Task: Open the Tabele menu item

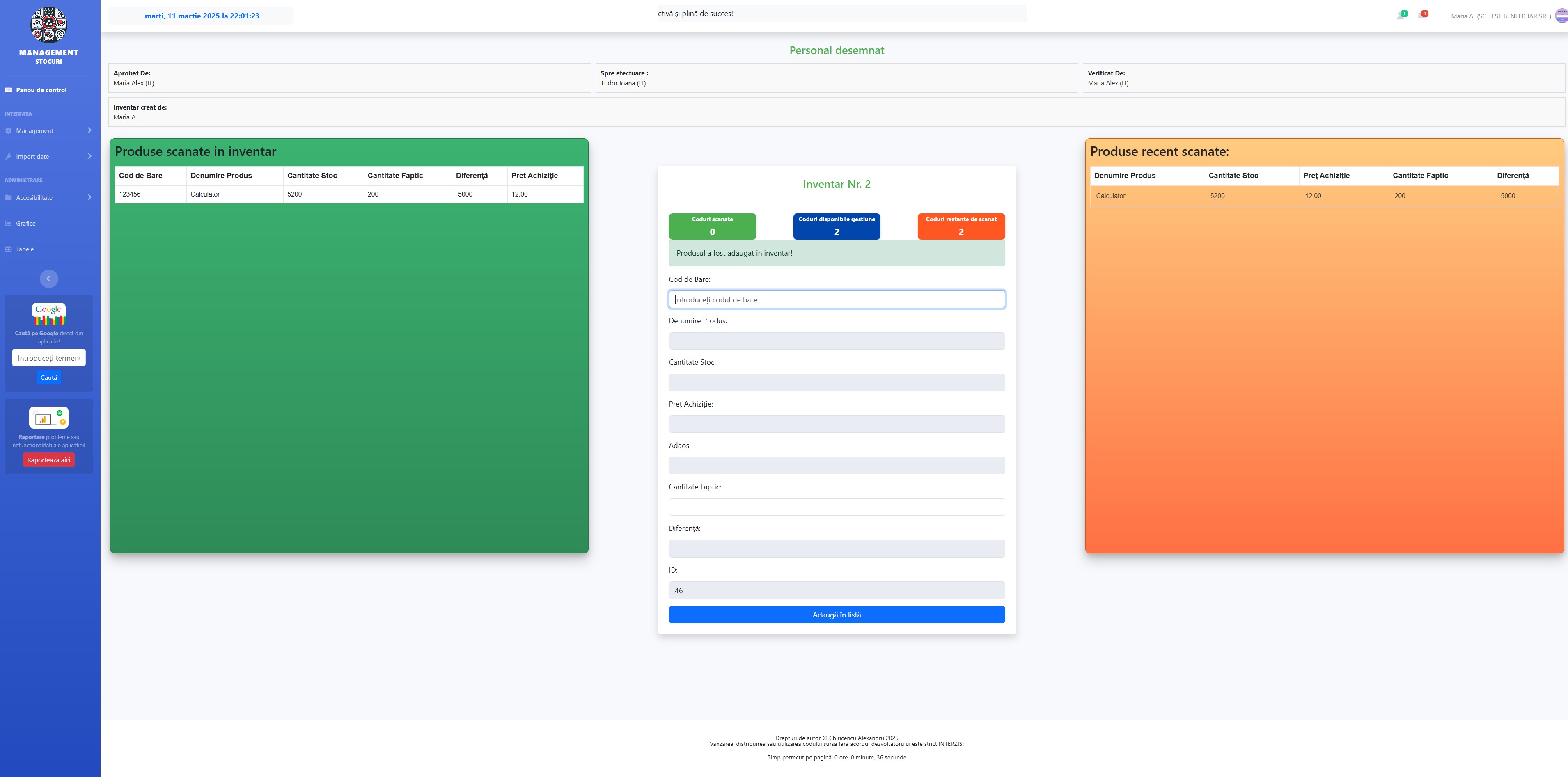Action: click(25, 249)
